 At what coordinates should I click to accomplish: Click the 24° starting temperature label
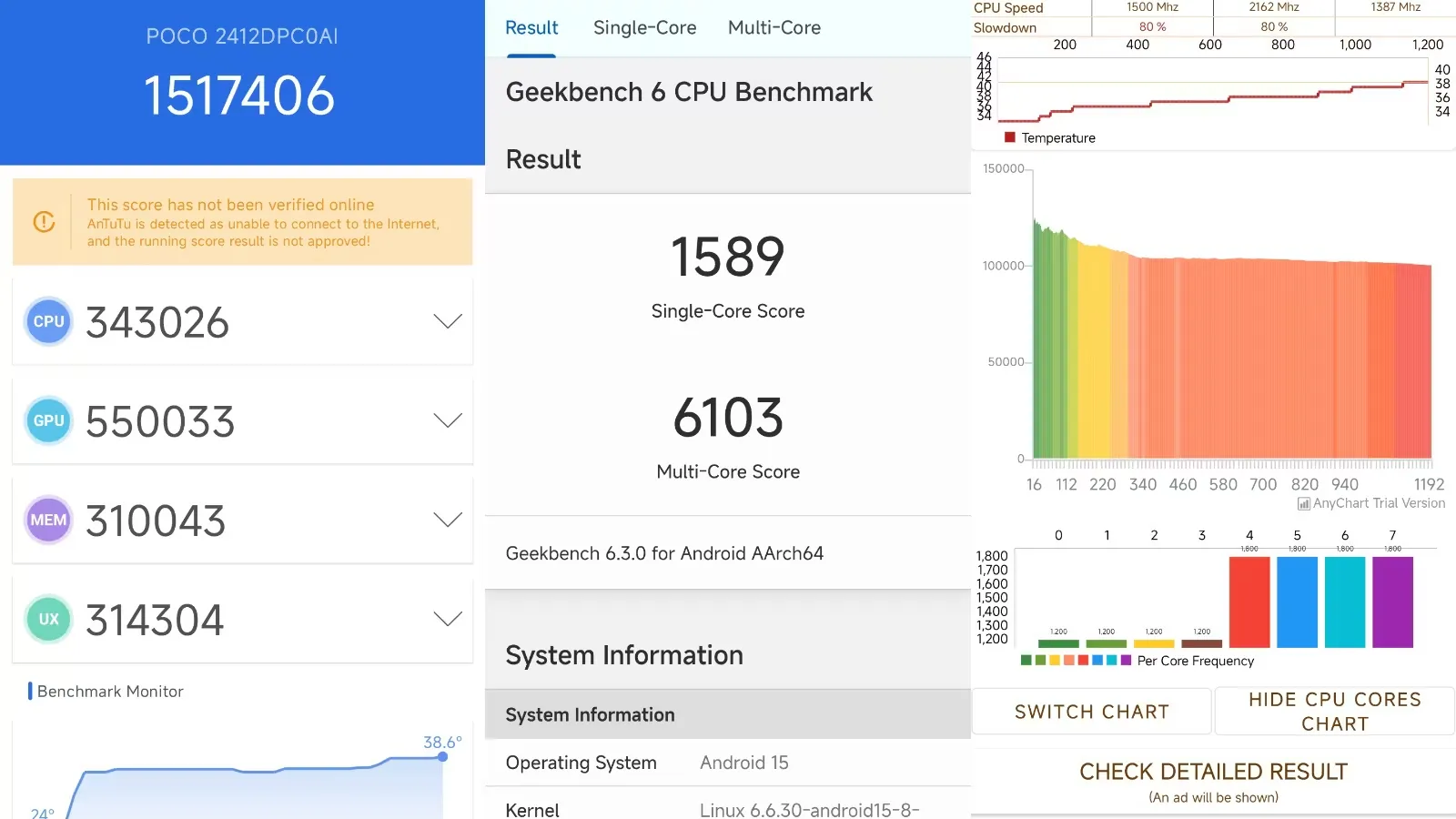tap(42, 813)
